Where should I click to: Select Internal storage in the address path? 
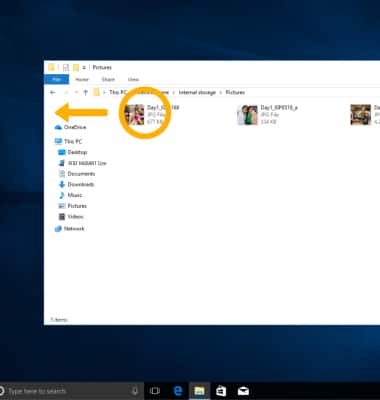[x=197, y=92]
